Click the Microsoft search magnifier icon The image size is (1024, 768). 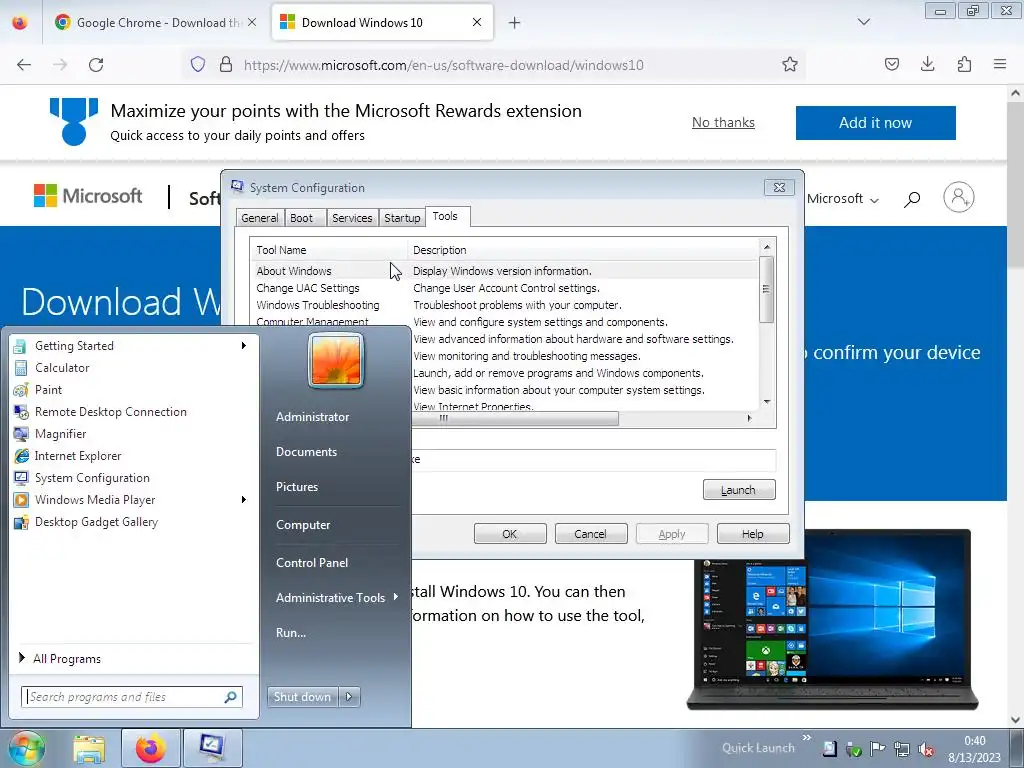coord(912,199)
